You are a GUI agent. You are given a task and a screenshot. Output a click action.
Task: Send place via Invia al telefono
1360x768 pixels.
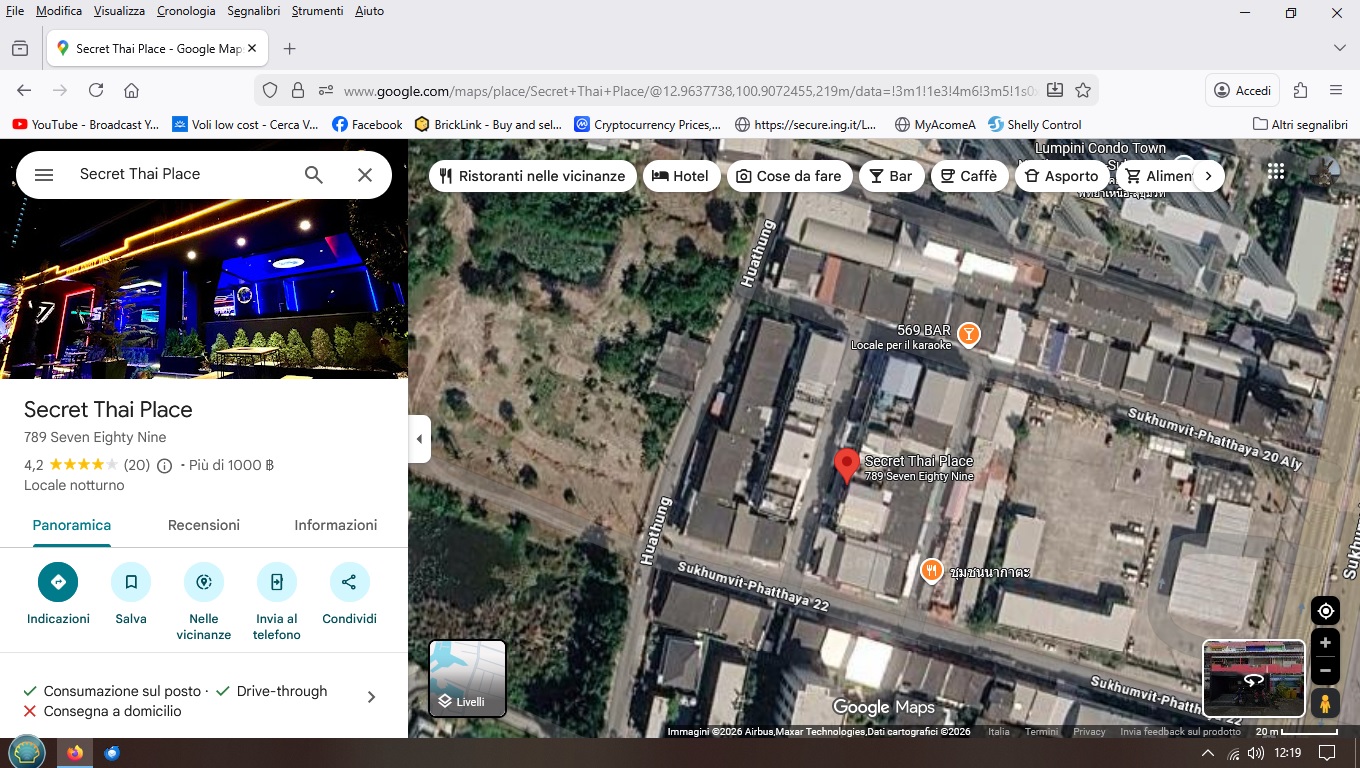coord(277,582)
